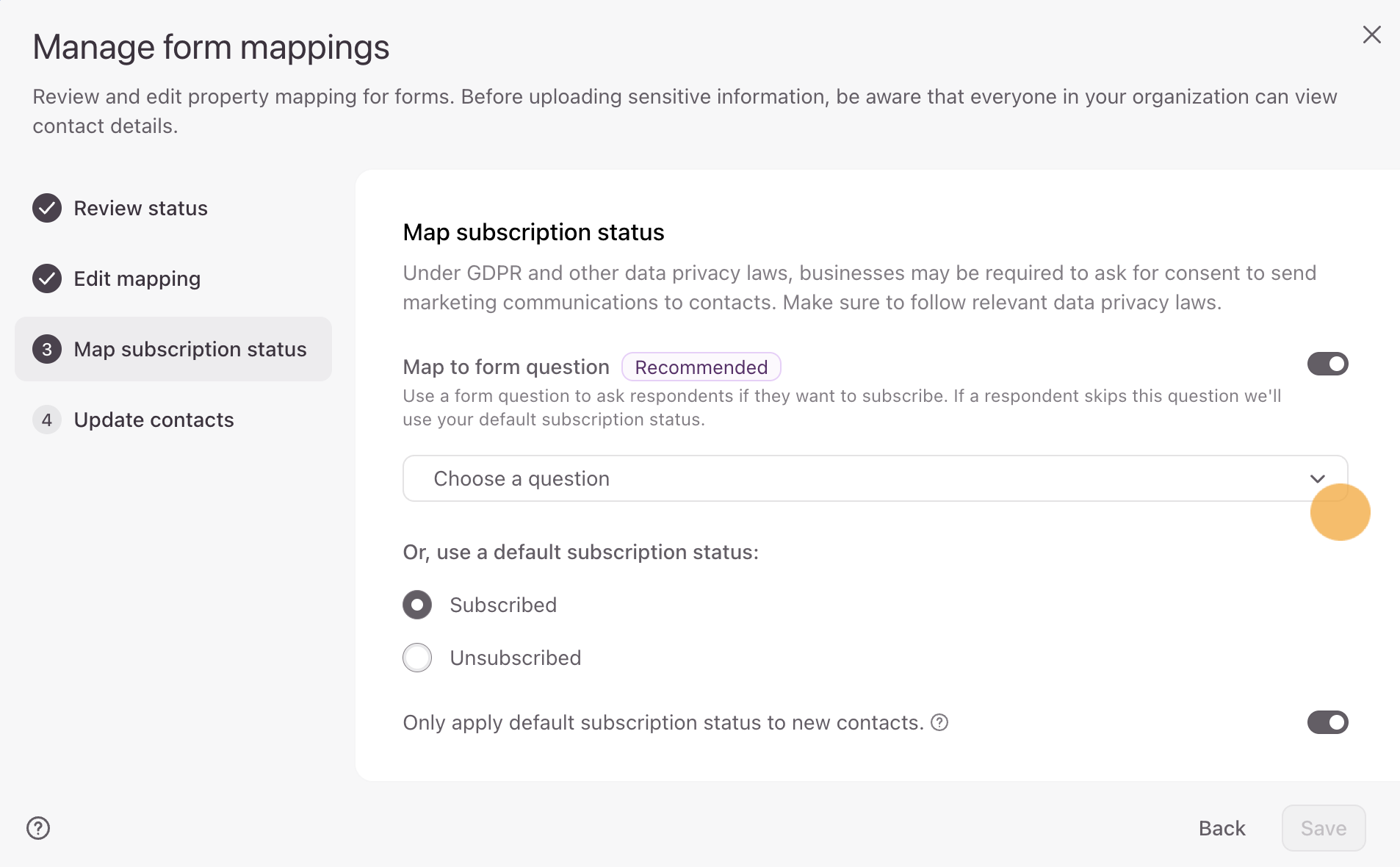Disable the Map to form question toggle
This screenshot has width=1400, height=867.
1327,364
